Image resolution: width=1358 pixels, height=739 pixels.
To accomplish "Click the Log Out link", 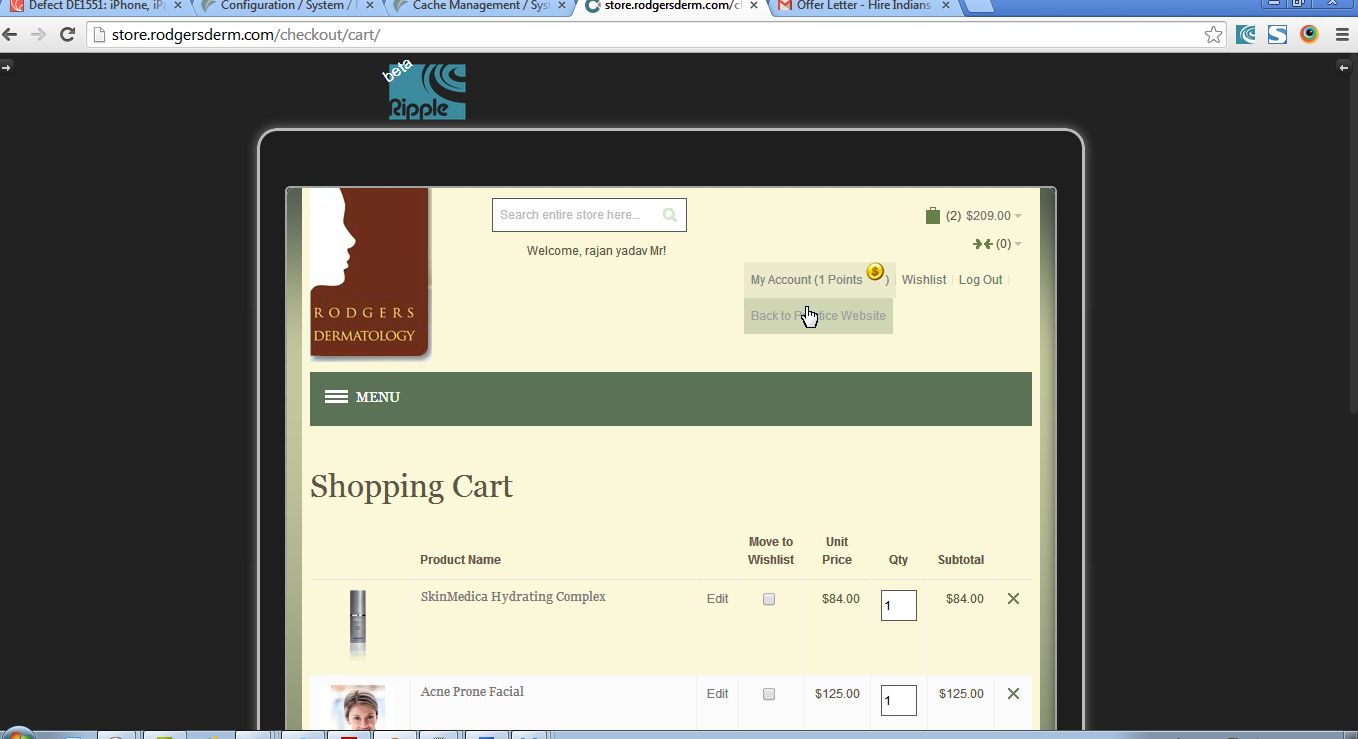I will pyautogui.click(x=980, y=280).
